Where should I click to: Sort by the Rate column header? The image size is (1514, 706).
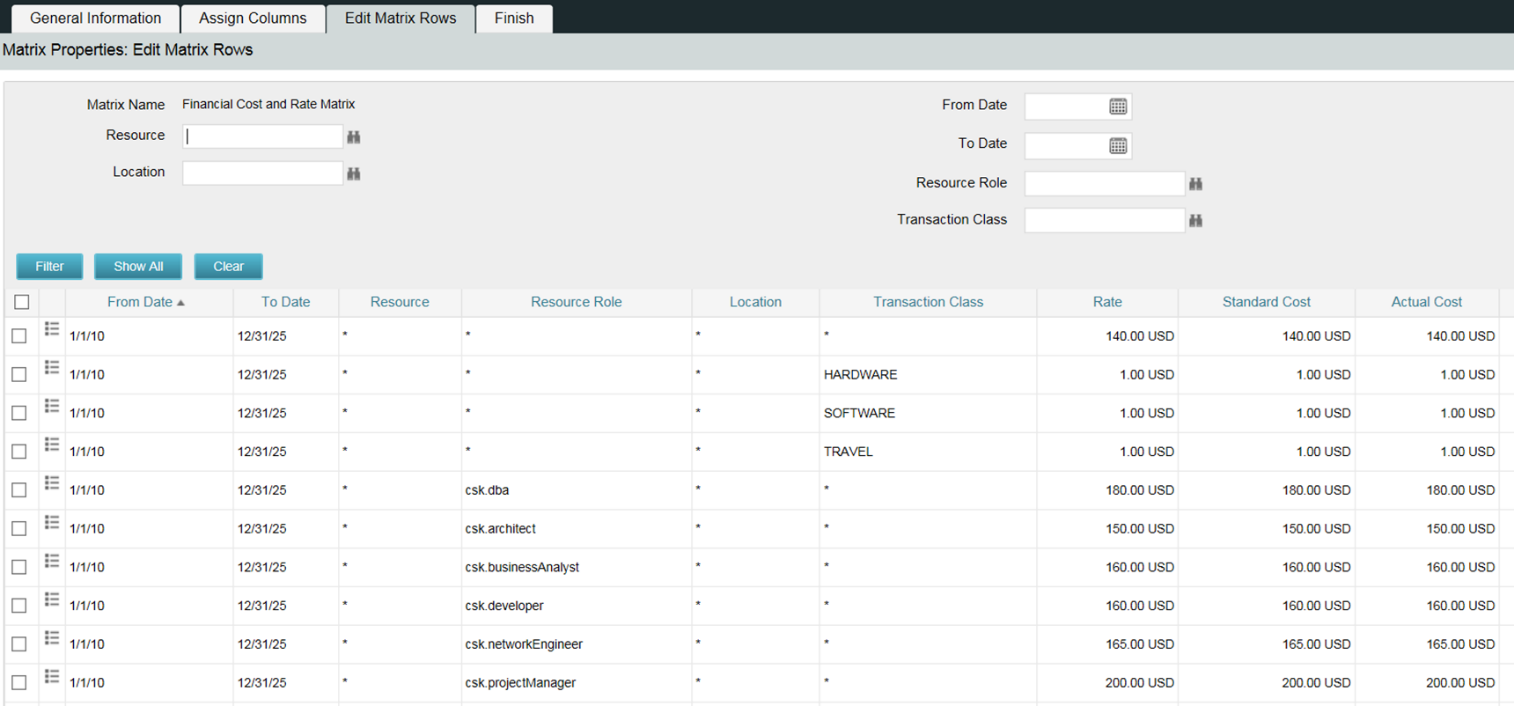click(x=1107, y=302)
